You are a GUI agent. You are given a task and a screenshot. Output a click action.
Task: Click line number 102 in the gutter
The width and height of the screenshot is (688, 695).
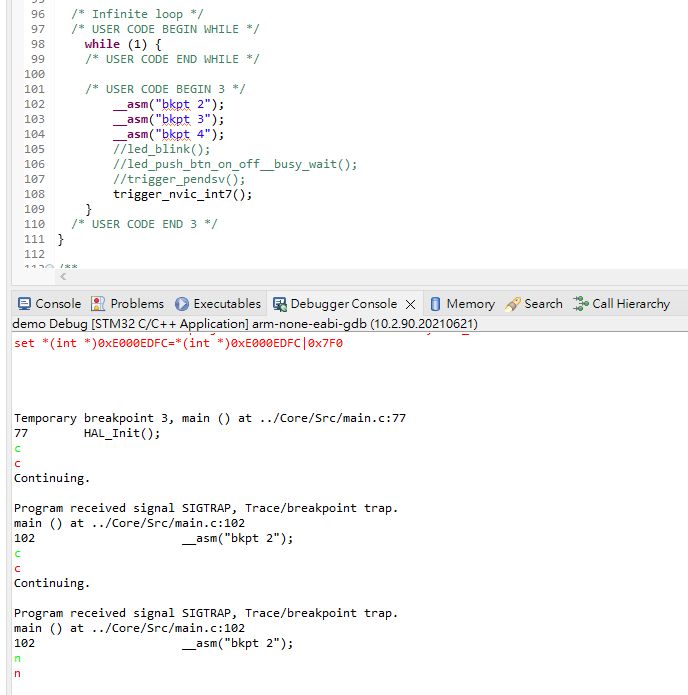click(x=35, y=104)
